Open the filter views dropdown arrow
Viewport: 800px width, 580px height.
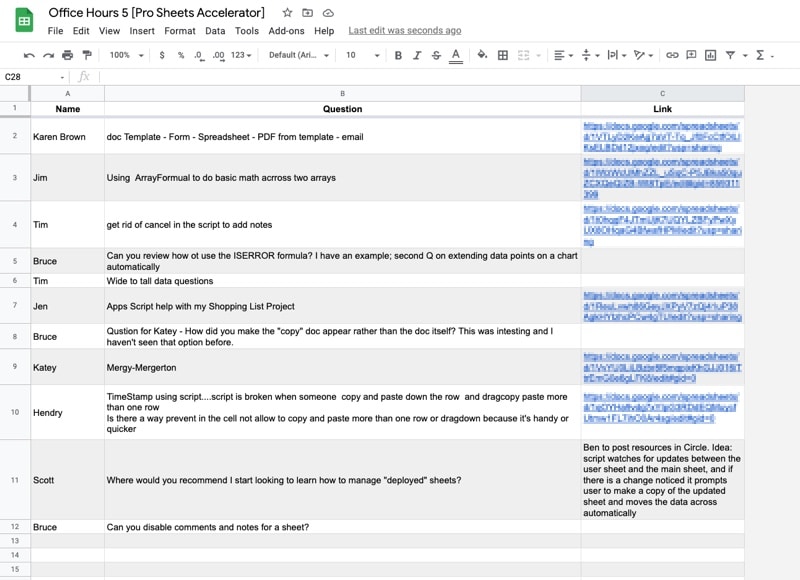click(x=745, y=56)
